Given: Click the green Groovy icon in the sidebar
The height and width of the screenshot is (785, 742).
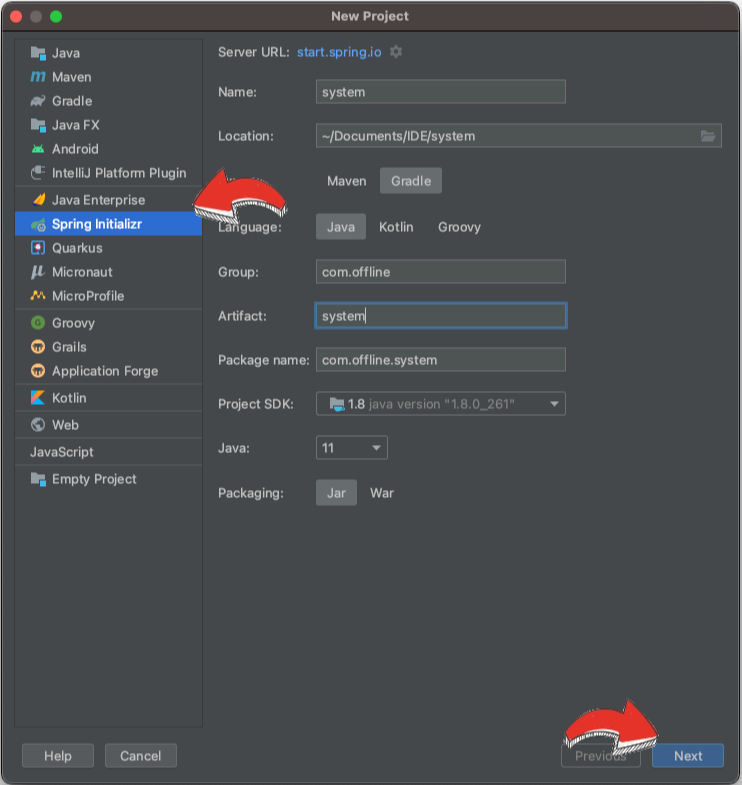Looking at the screenshot, I should 38,323.
